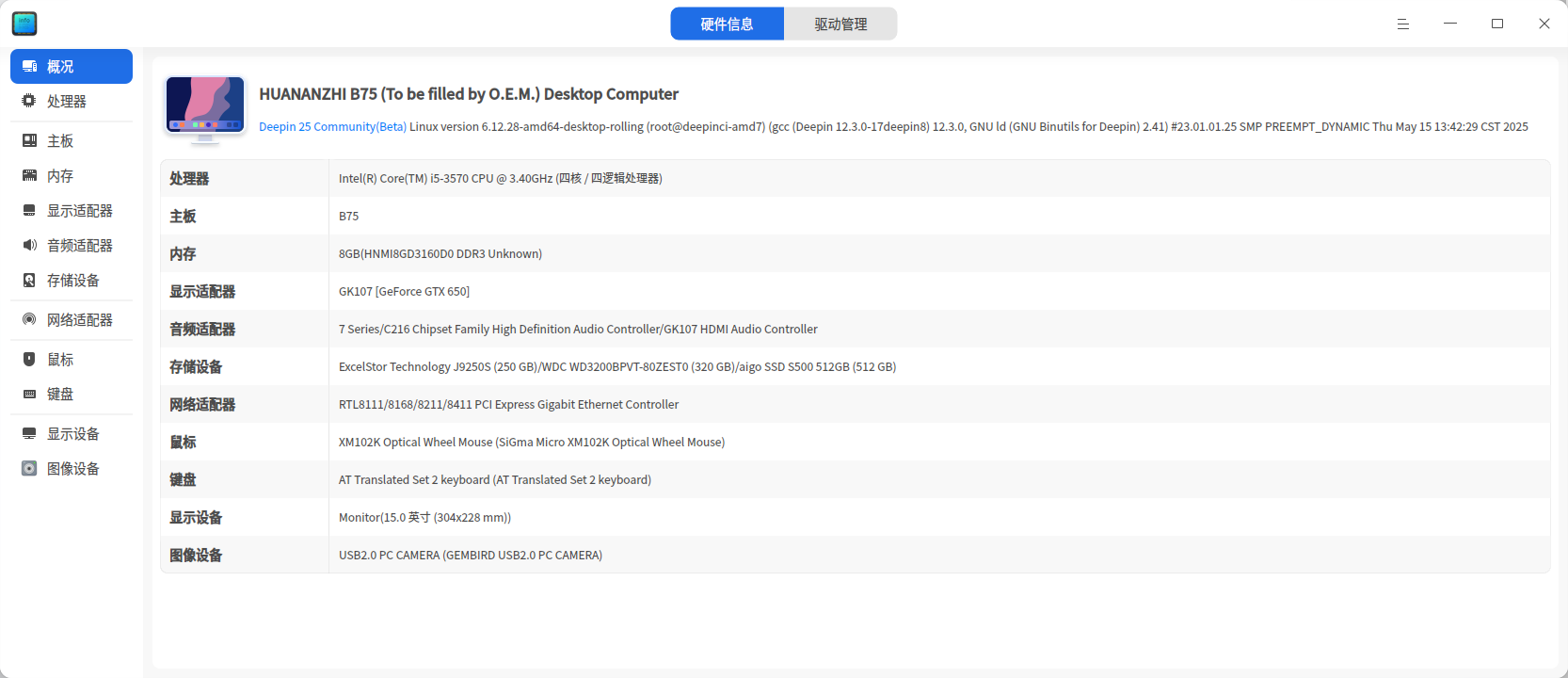This screenshot has height=678, width=1568.
Task: Click the 音频适配器 row label in the table
Action: [x=202, y=330]
